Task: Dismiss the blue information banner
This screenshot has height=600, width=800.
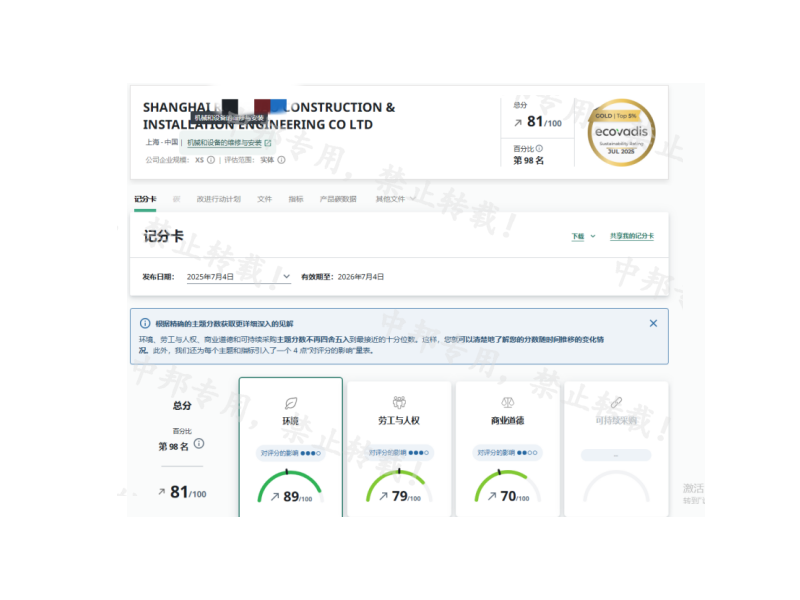Action: click(653, 323)
